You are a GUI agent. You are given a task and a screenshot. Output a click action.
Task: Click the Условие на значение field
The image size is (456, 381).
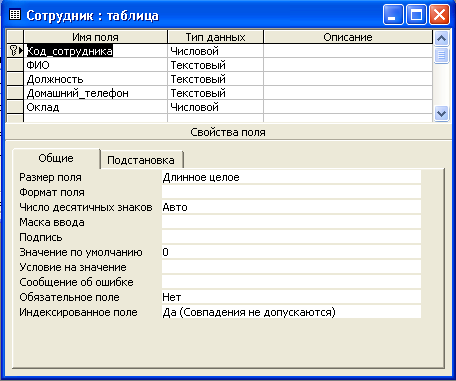click(x=291, y=267)
